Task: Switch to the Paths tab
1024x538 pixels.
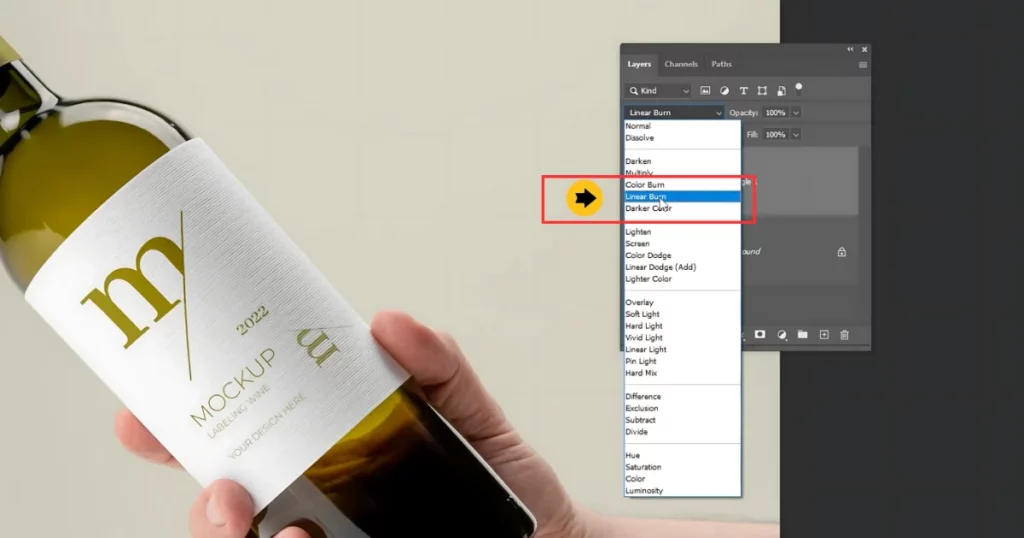Action: click(x=722, y=64)
